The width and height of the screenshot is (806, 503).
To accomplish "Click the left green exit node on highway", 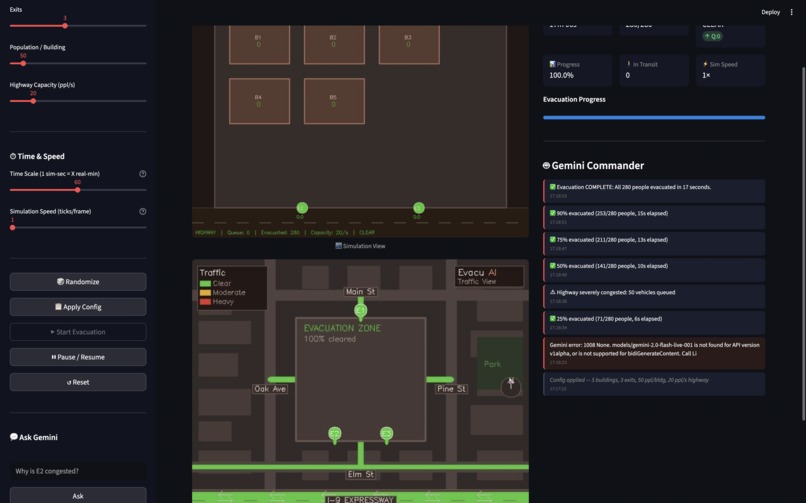I will [x=302, y=208].
